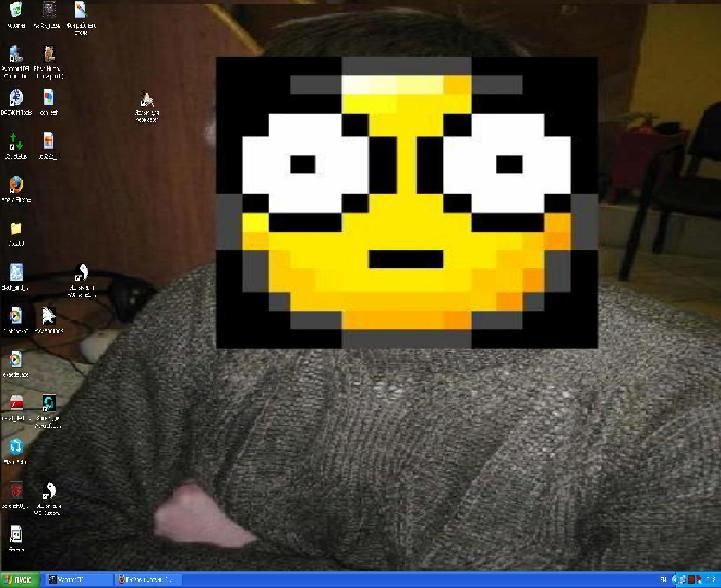Switch to second taskbar window with yellow icon
721x588 pixels.
coord(147,580)
